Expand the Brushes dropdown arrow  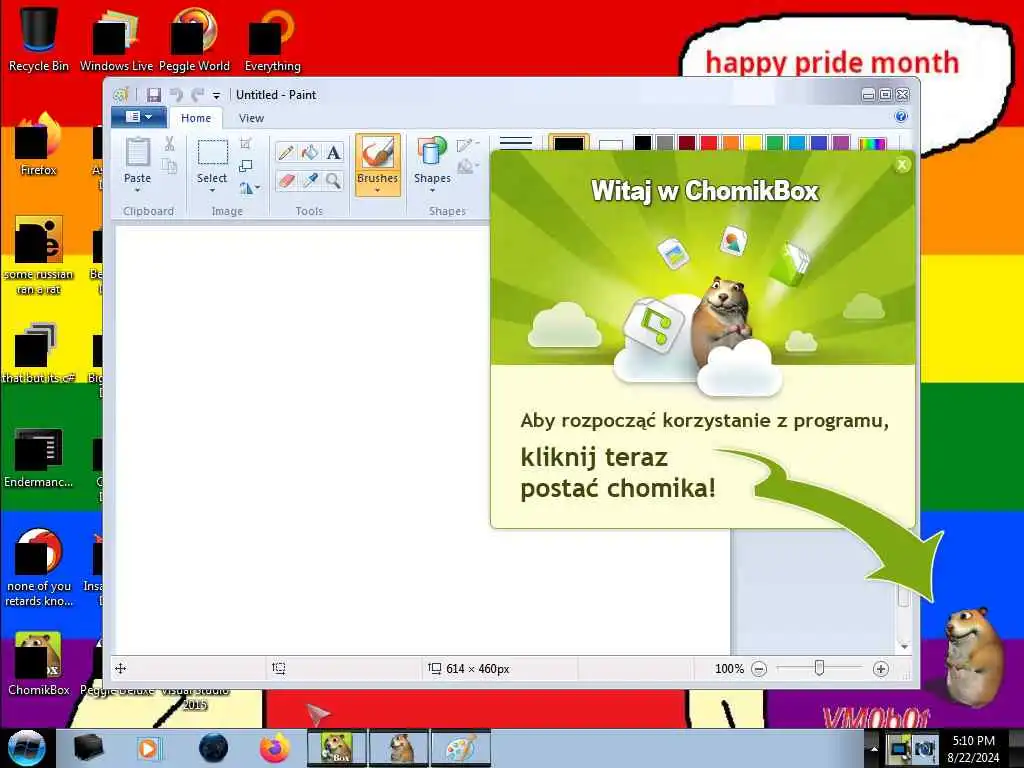377,191
